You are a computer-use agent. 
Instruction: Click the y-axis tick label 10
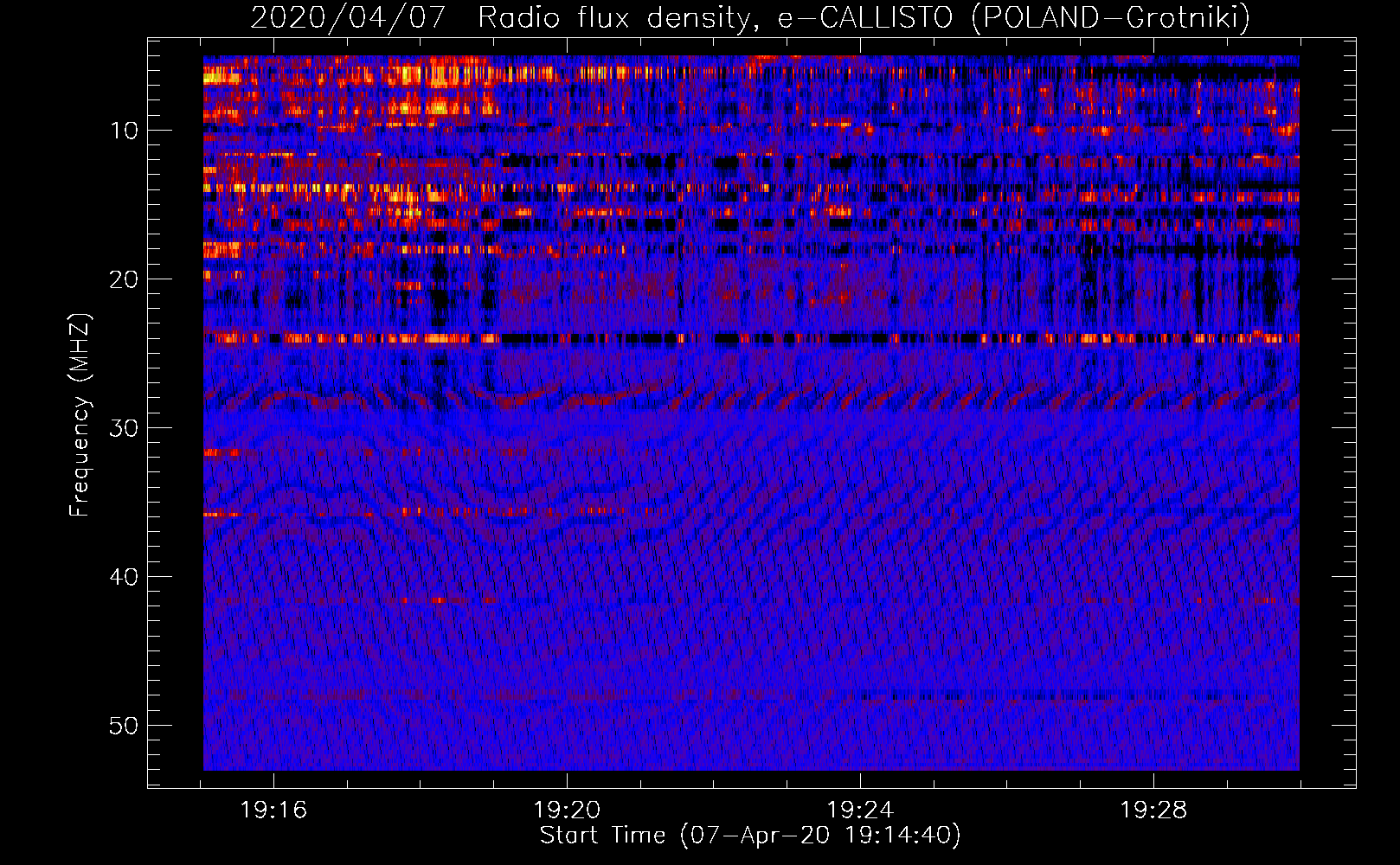point(125,131)
